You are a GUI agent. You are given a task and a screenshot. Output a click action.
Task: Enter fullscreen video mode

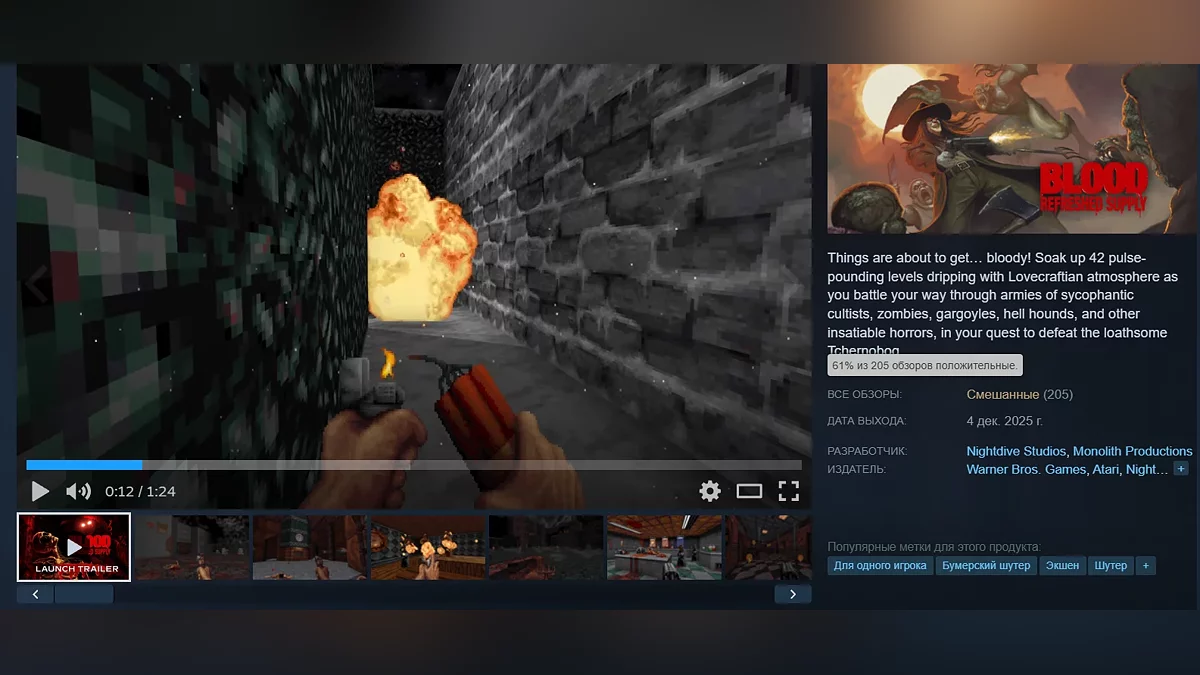789,491
